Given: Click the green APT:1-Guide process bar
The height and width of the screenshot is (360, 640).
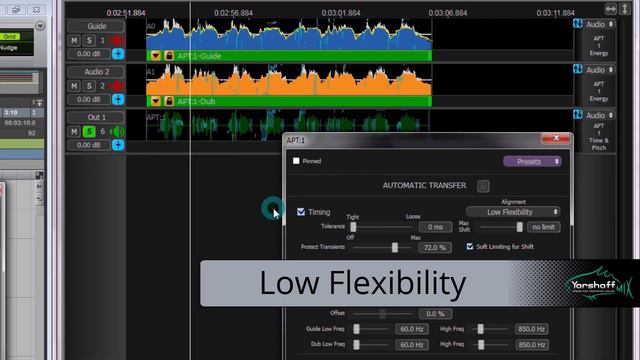Looking at the screenshot, I should pos(289,56).
